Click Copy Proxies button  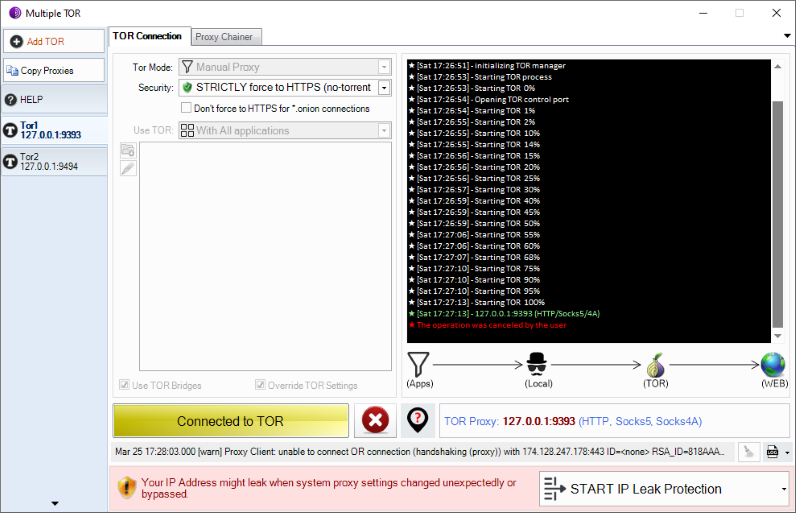(54, 71)
